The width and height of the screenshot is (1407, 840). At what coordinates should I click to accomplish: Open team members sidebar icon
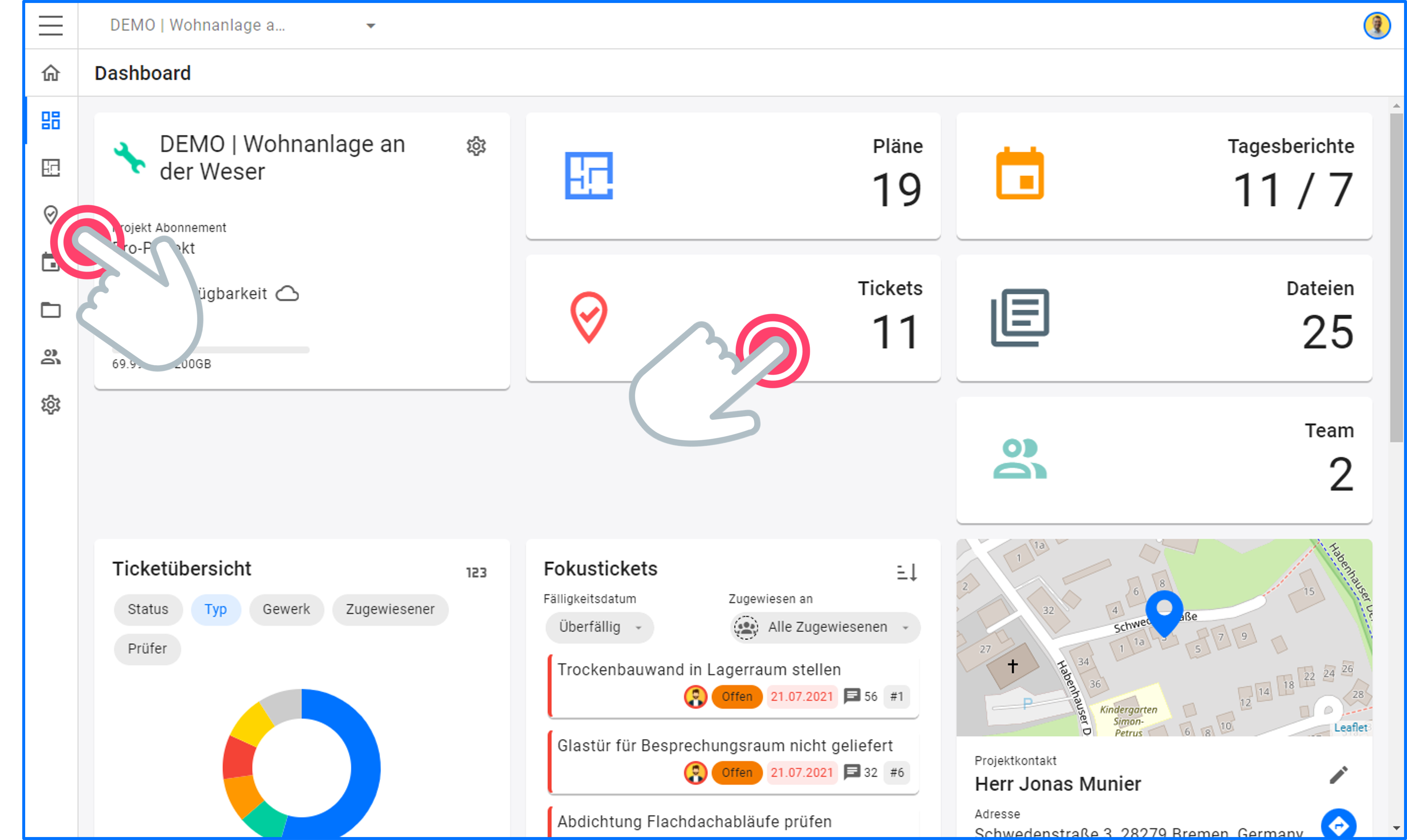(50, 357)
